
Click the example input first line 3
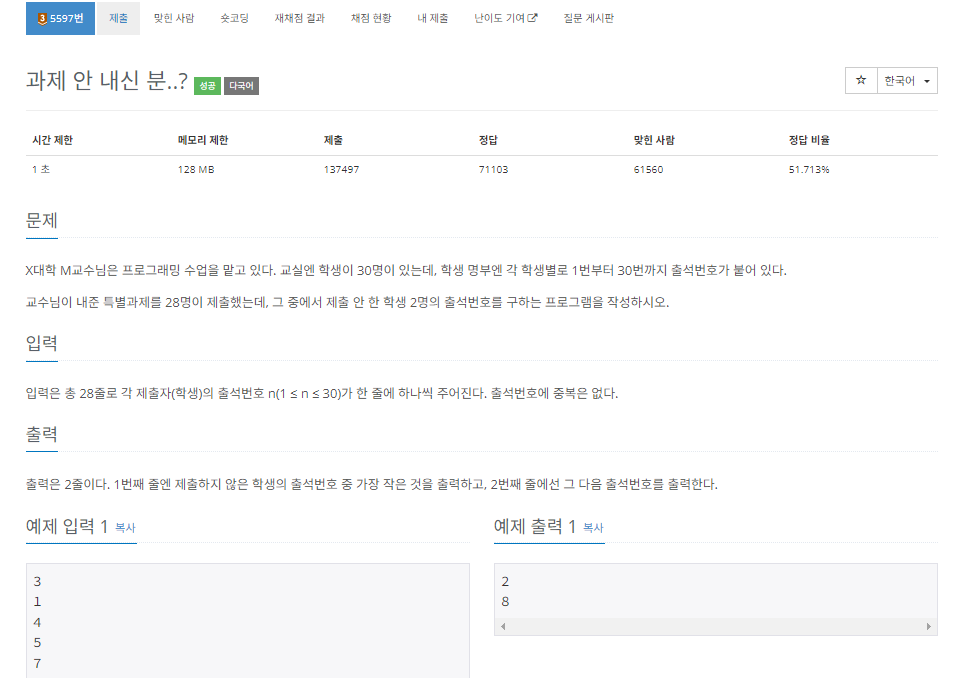pyautogui.click(x=37, y=581)
